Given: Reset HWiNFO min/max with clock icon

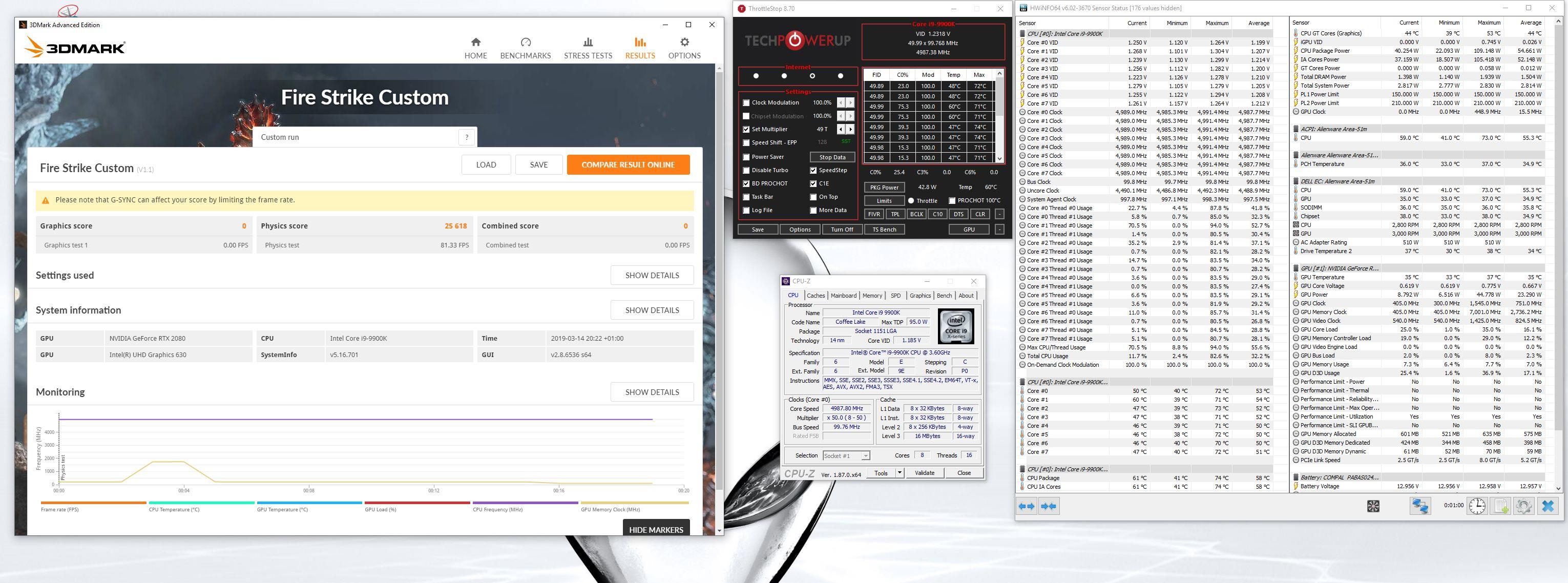Looking at the screenshot, I should pyautogui.click(x=1477, y=506).
